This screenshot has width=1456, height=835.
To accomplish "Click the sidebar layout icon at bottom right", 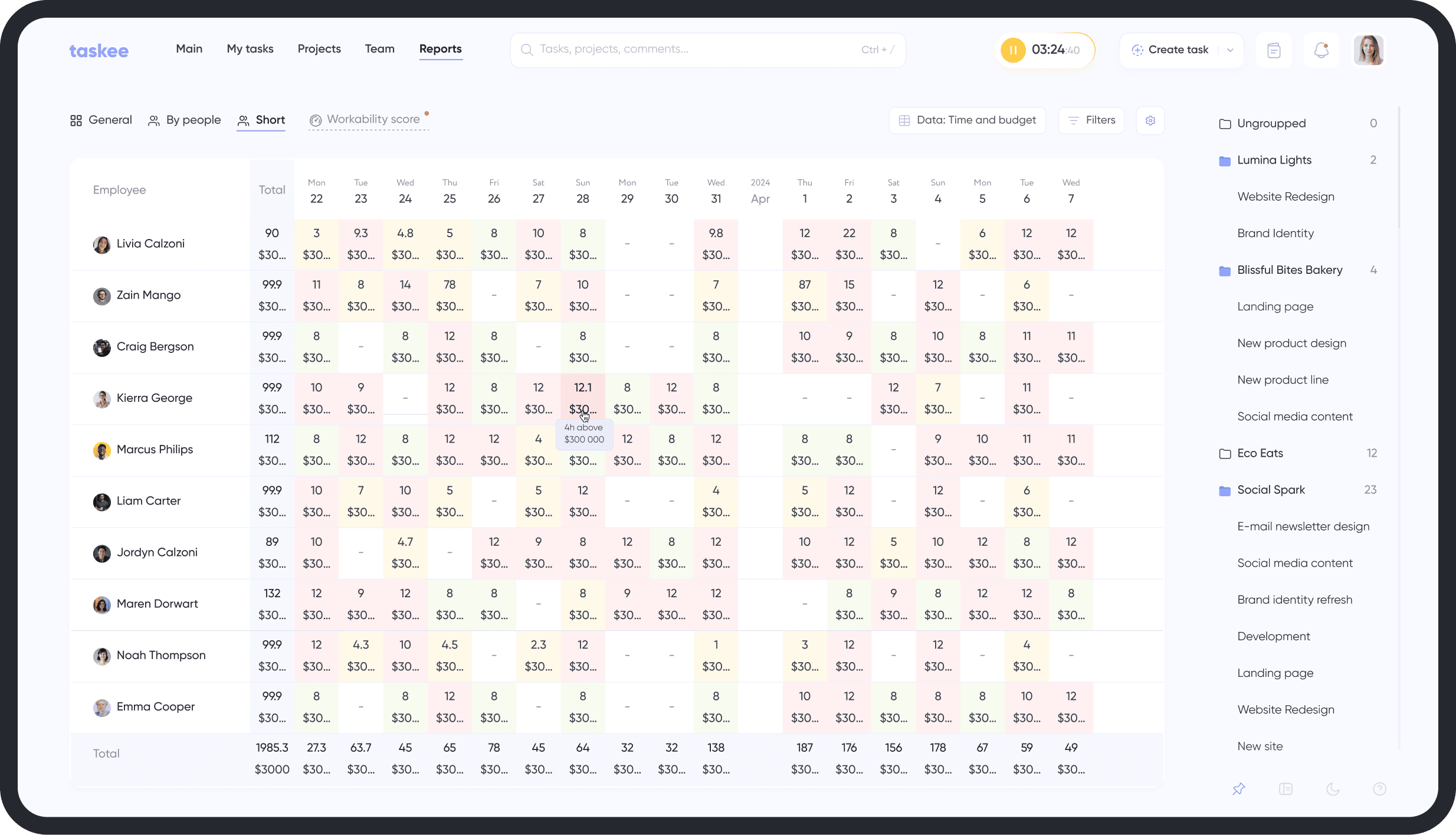I will point(1286,789).
